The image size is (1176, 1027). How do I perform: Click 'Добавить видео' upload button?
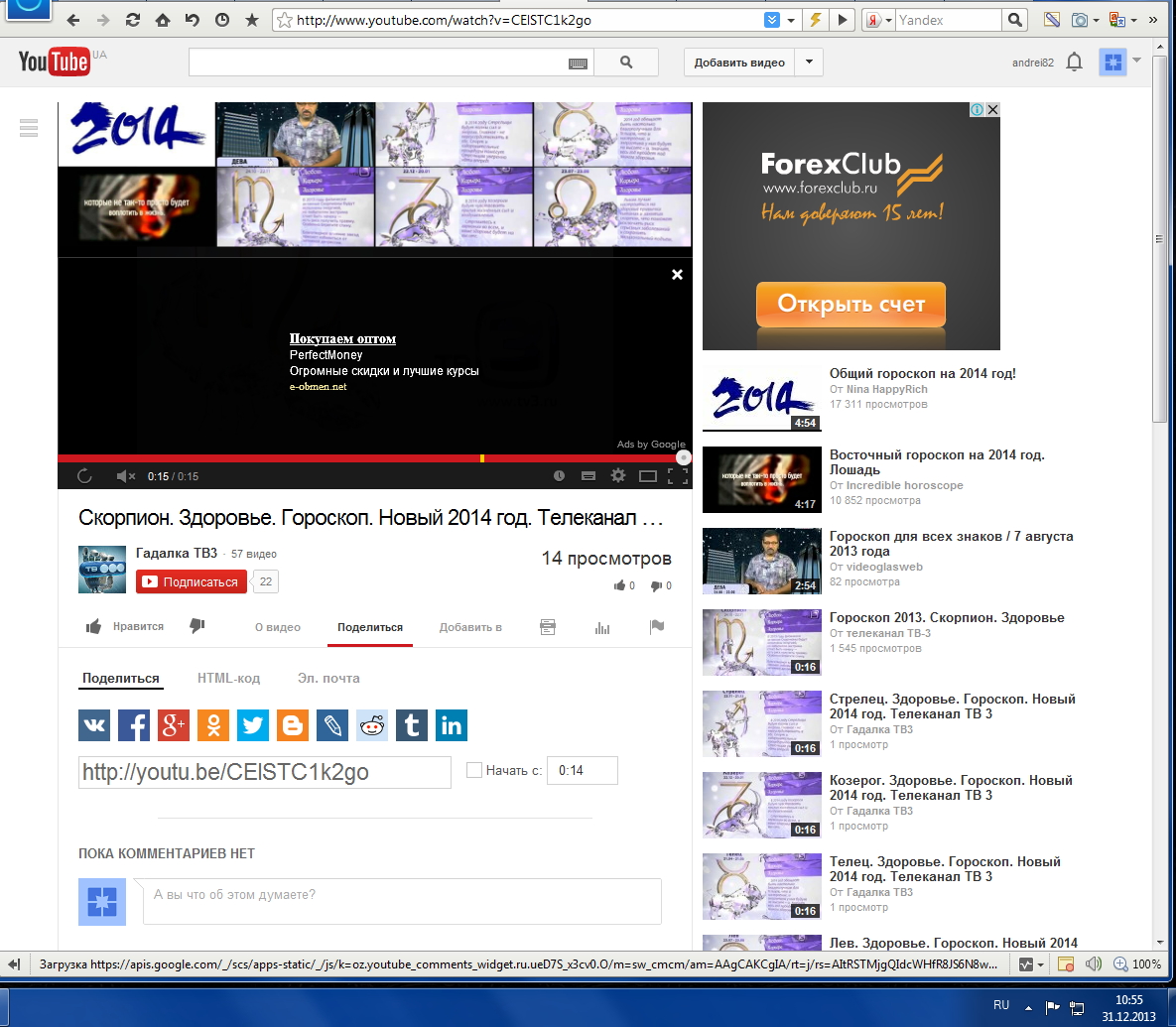tap(739, 63)
